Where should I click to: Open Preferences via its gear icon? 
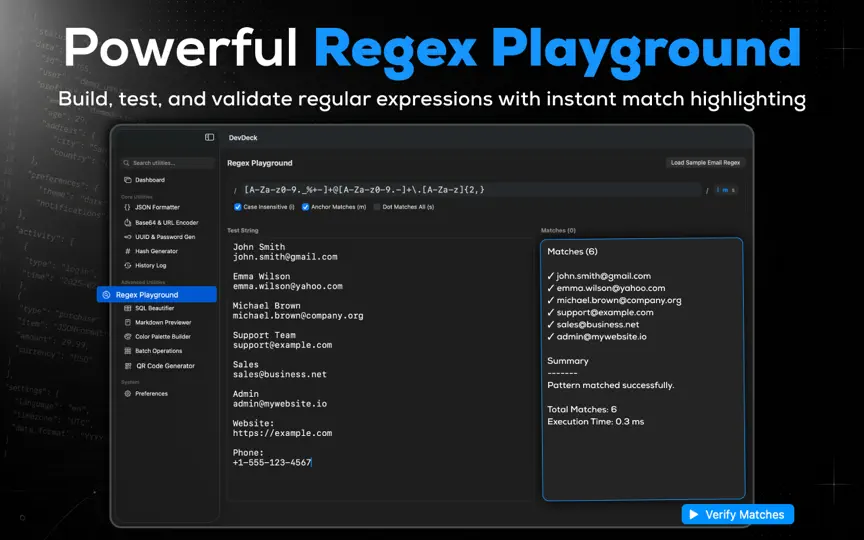pos(128,393)
